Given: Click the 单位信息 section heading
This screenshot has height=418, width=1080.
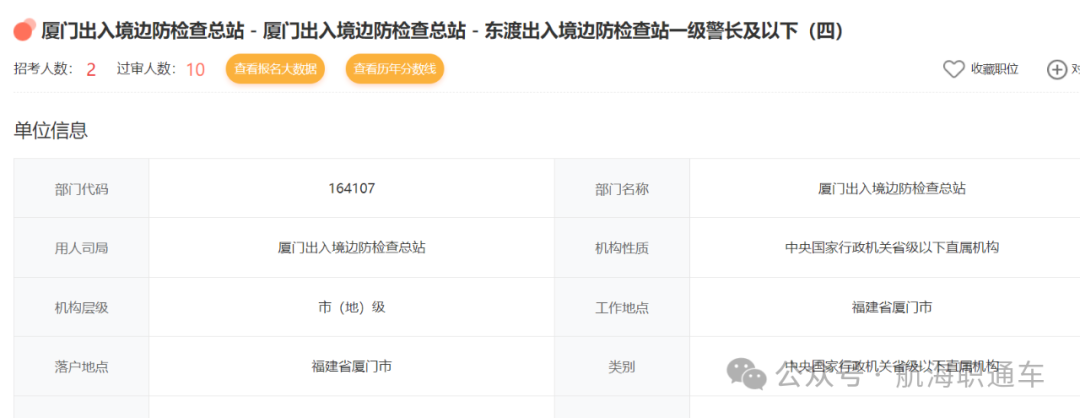Looking at the screenshot, I should [51, 131].
